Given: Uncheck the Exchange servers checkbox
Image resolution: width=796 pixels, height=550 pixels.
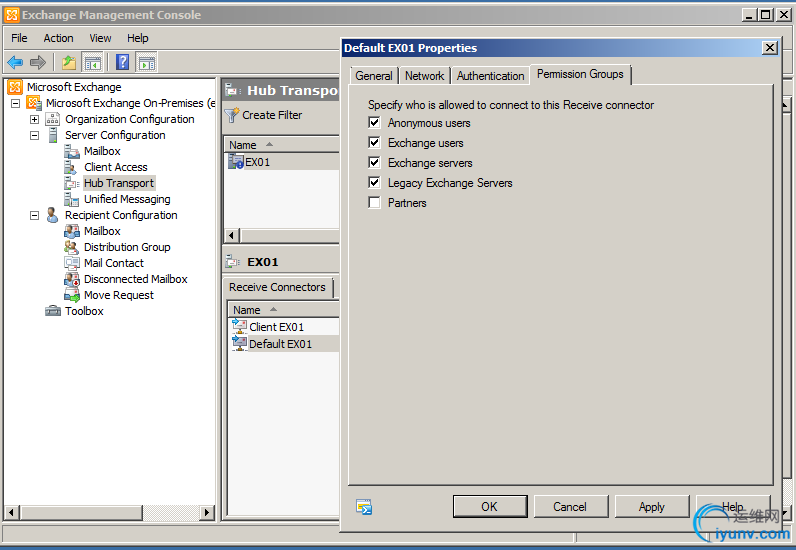Looking at the screenshot, I should (x=374, y=163).
